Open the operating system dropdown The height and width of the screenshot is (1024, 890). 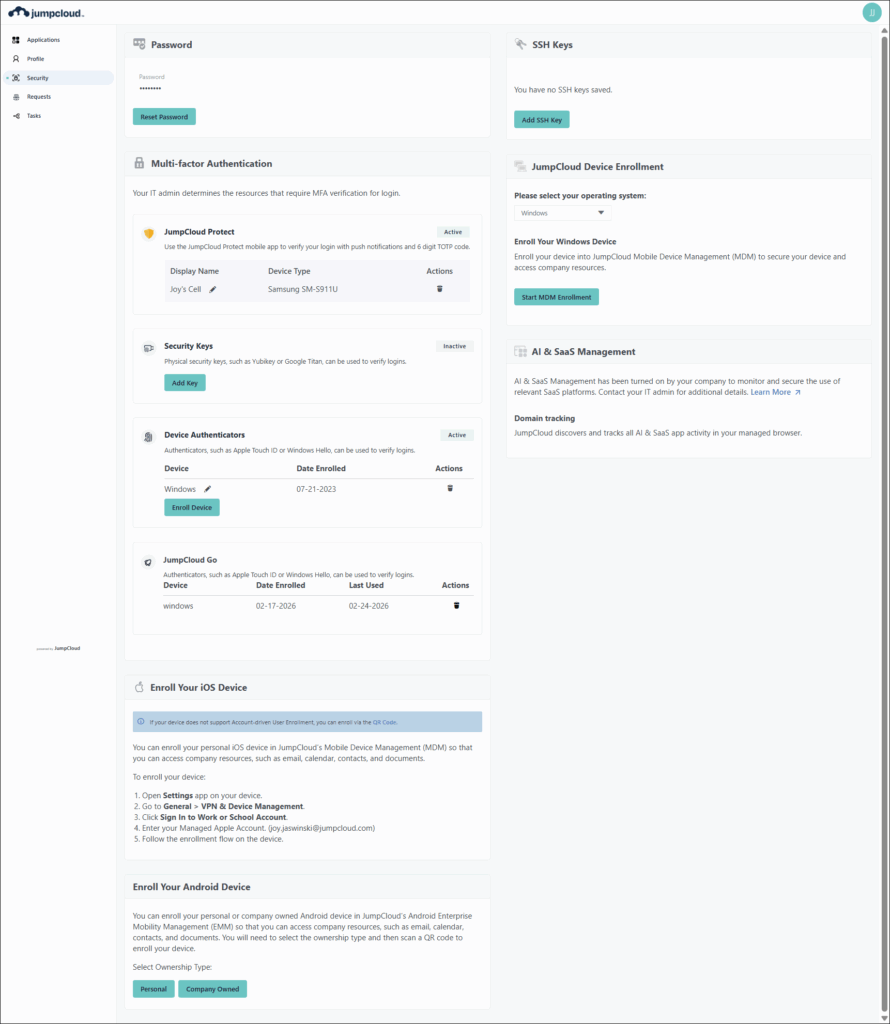(x=562, y=213)
